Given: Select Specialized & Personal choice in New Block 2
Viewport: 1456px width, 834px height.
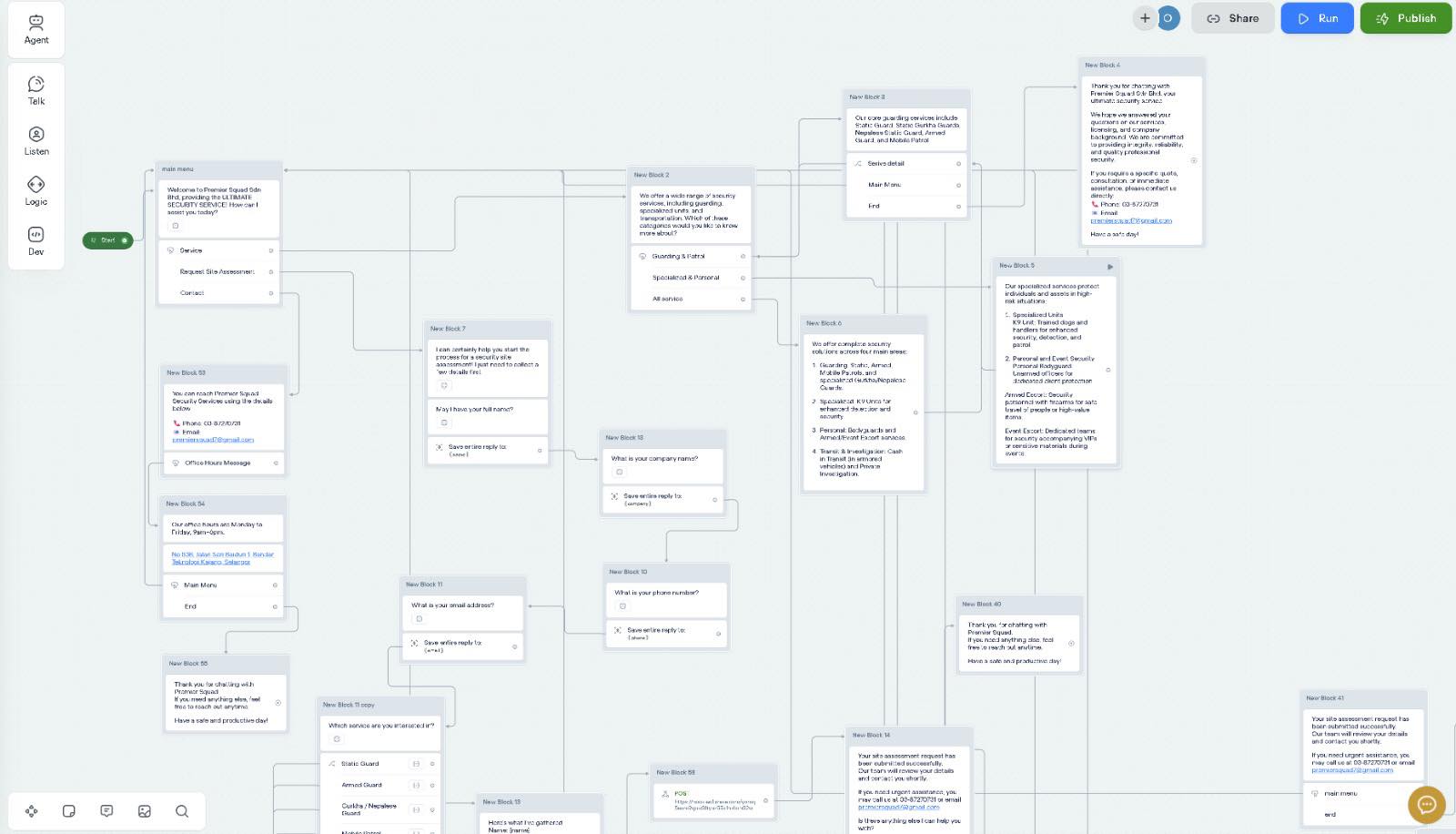Looking at the screenshot, I should pyautogui.click(x=692, y=278).
